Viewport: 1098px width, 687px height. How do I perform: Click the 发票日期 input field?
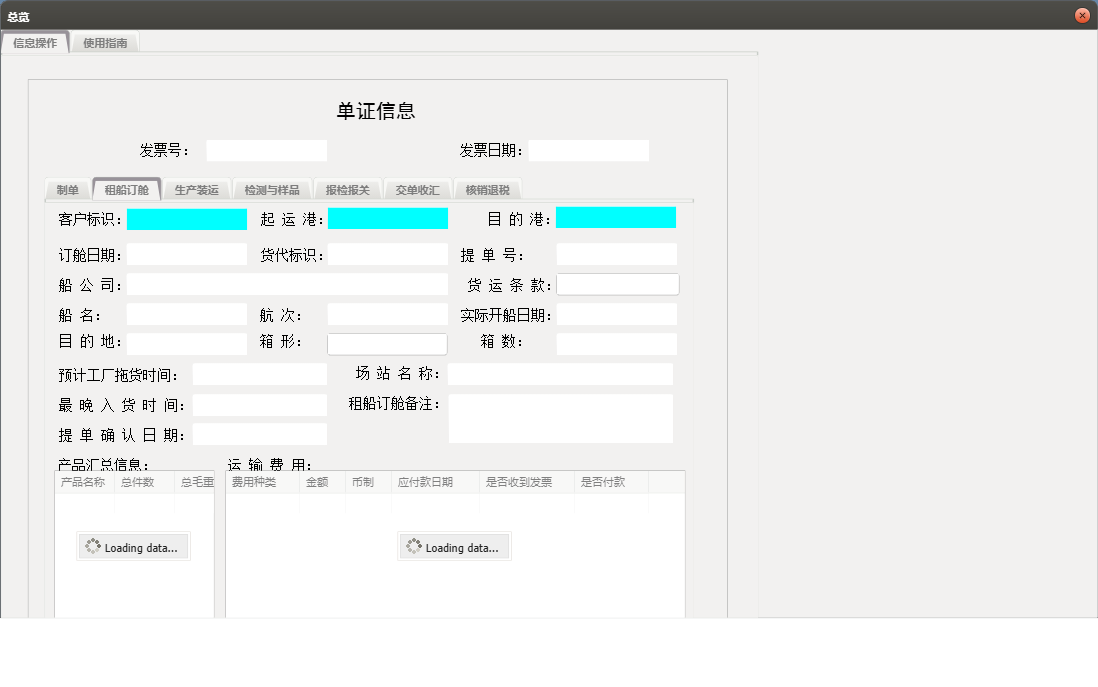pos(587,149)
